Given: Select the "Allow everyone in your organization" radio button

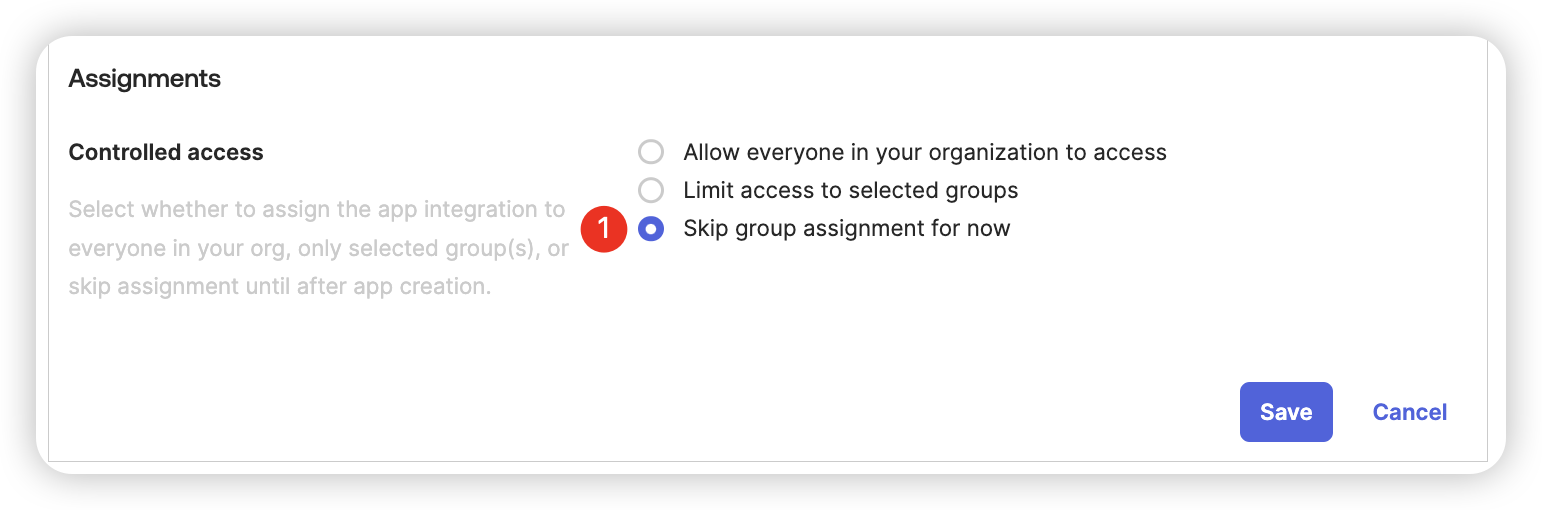Looking at the screenshot, I should coord(651,152).
